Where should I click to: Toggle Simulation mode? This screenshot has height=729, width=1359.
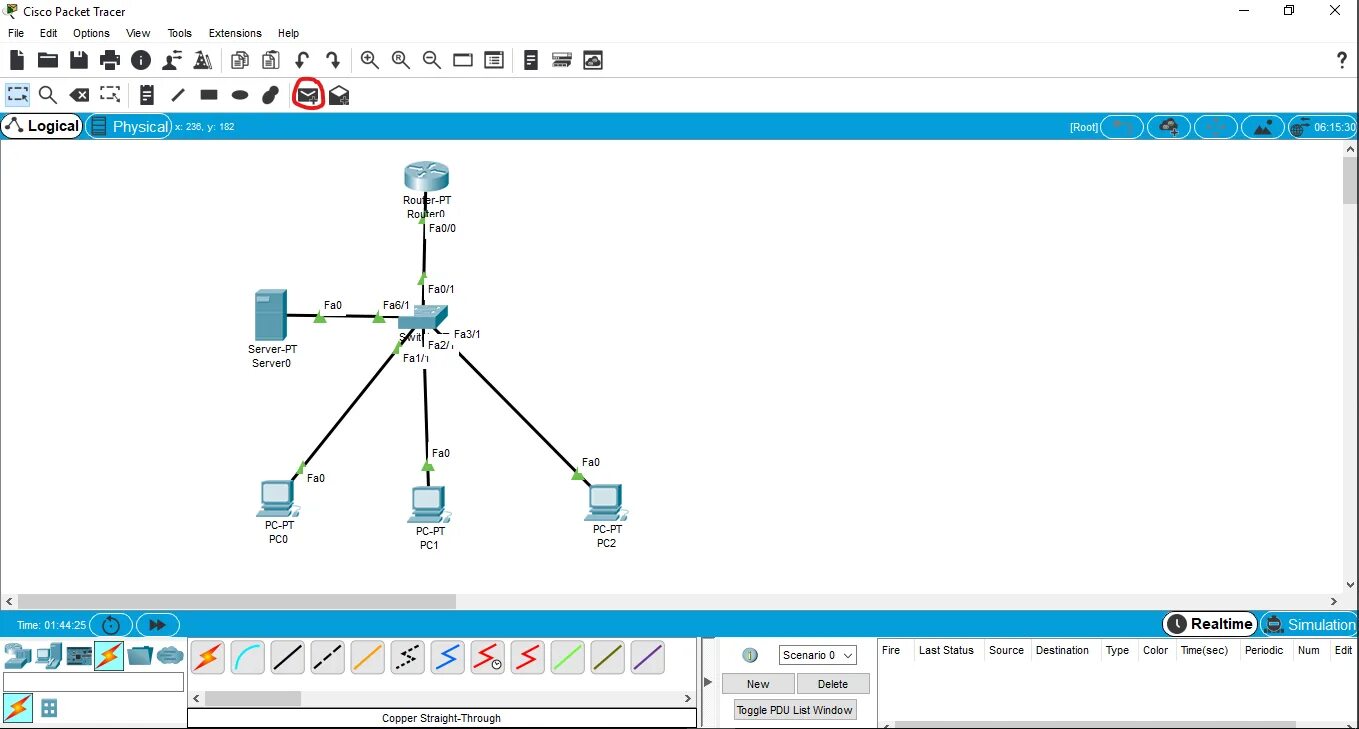click(x=1309, y=624)
